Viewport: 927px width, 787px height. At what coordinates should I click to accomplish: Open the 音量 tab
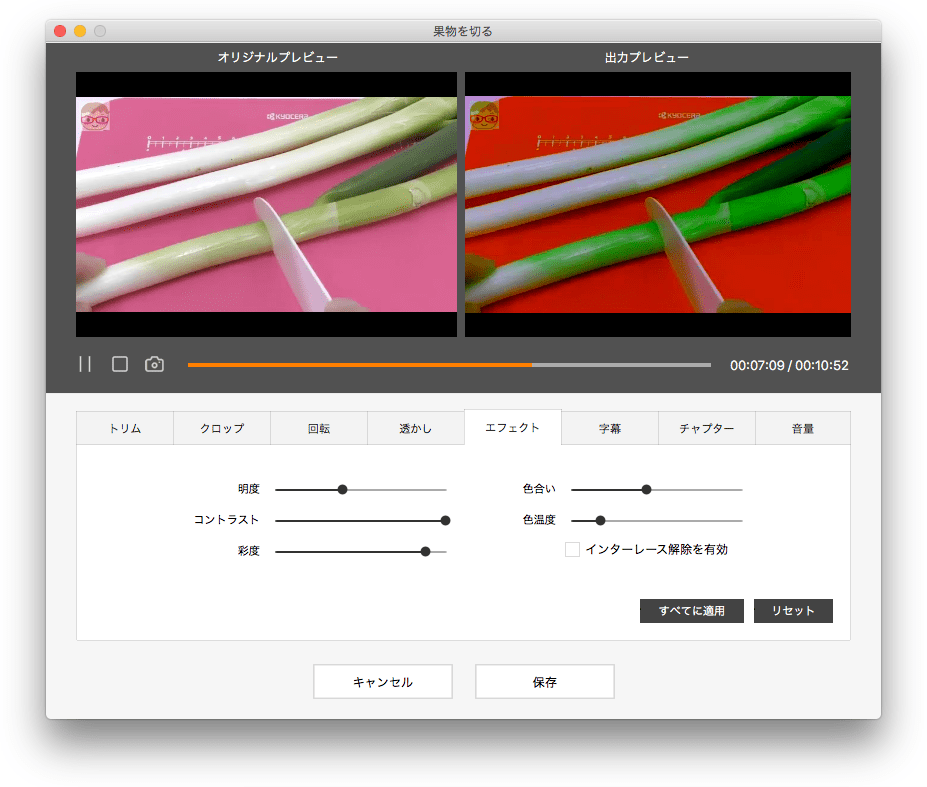(x=803, y=428)
